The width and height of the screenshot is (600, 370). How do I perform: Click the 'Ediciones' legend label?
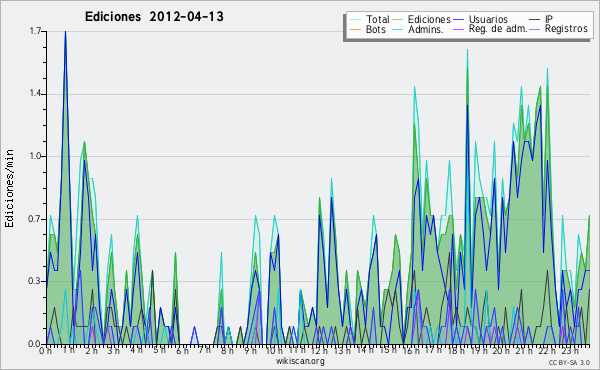[429, 19]
